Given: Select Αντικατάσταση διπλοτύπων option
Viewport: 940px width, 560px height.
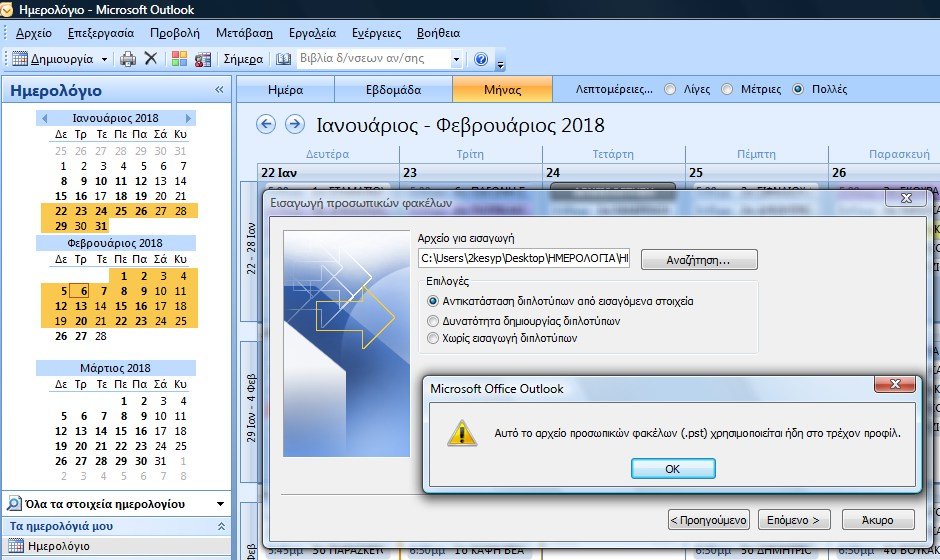Looking at the screenshot, I should (x=432, y=301).
